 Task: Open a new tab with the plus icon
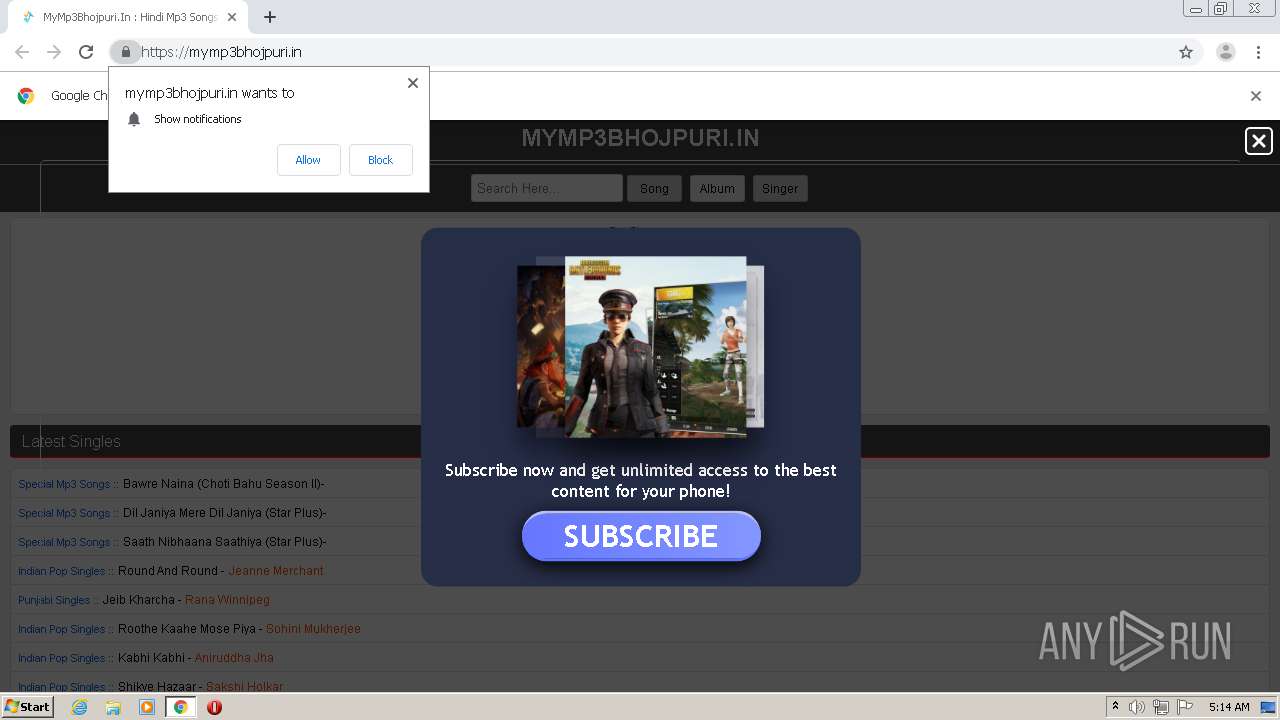pyautogui.click(x=270, y=17)
